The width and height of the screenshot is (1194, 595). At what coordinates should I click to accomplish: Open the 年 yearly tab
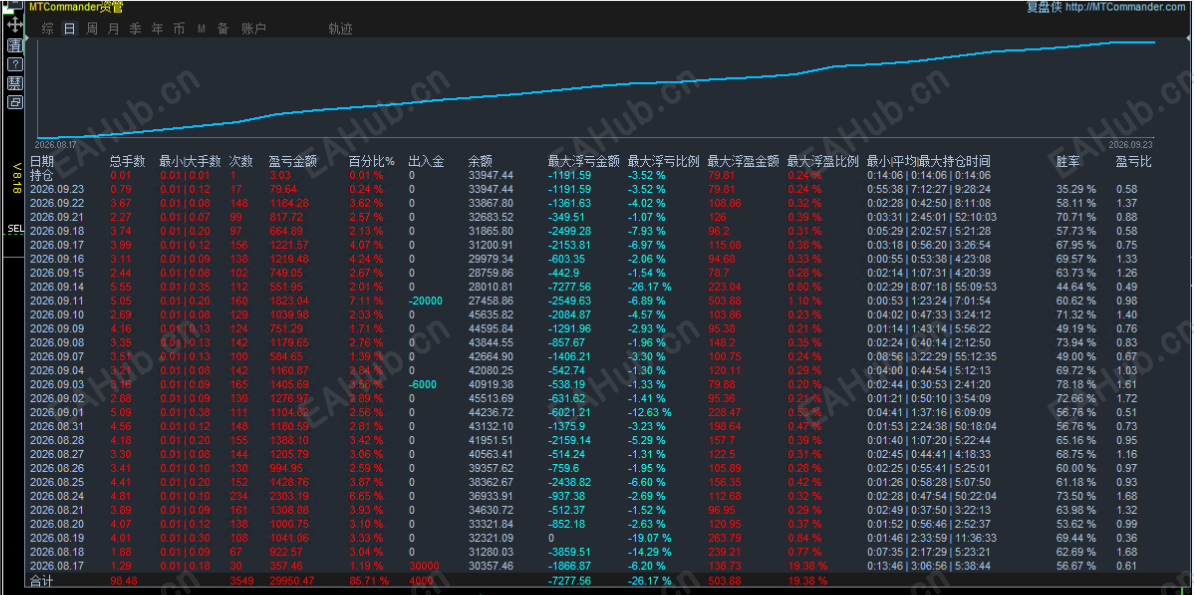pyautogui.click(x=158, y=29)
